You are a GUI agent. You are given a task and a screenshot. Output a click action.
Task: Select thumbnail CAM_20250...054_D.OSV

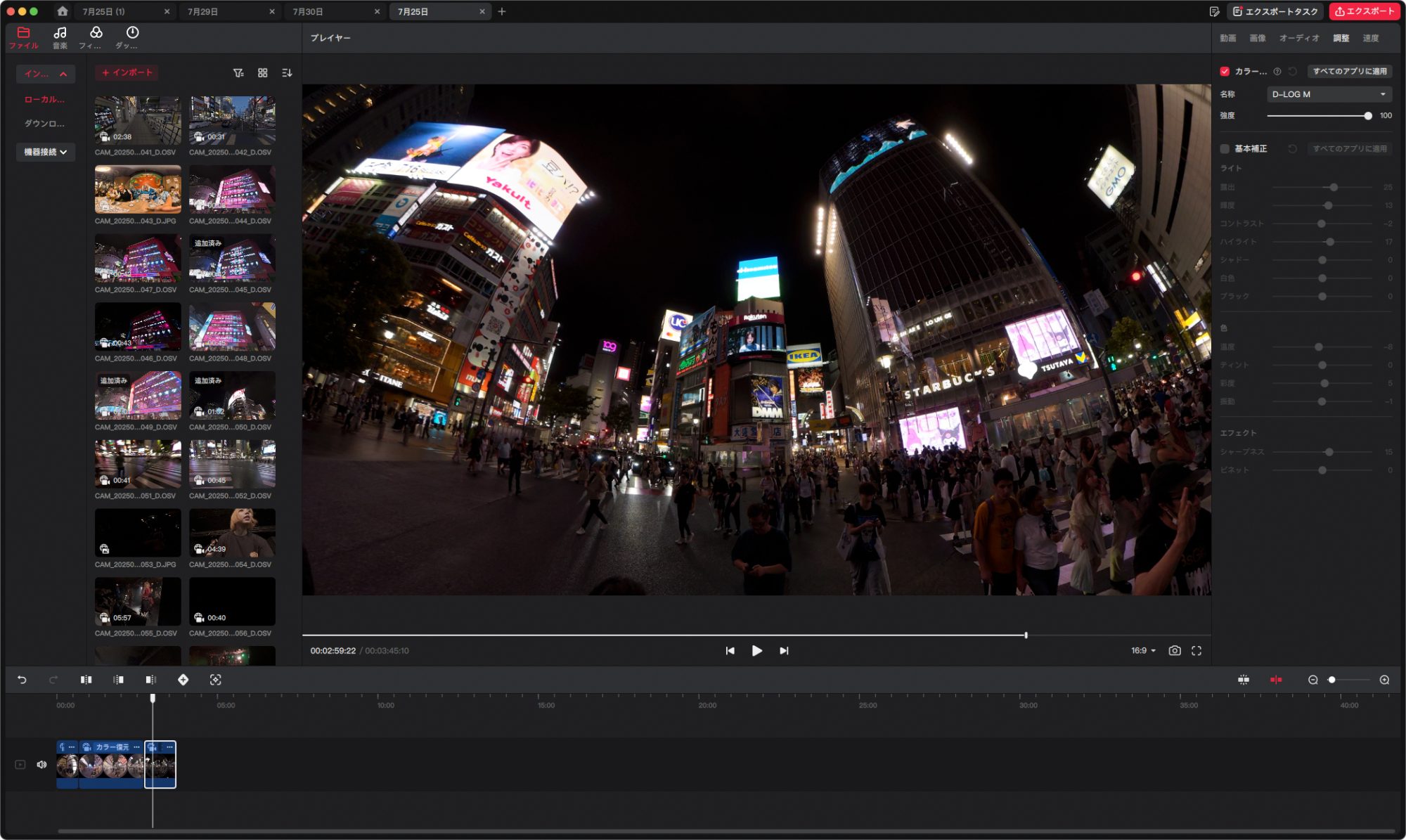click(x=232, y=533)
